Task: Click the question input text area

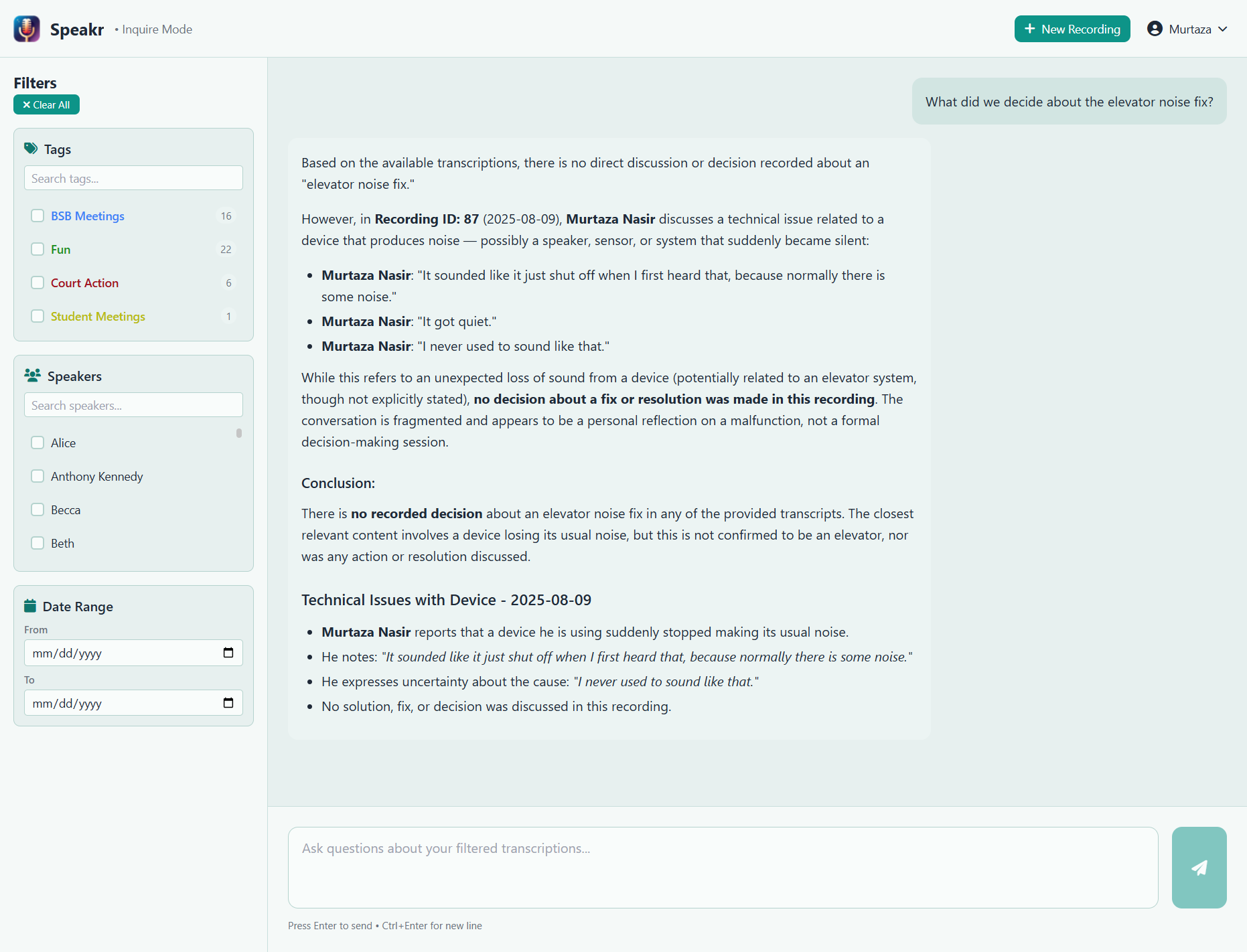Action: click(x=723, y=868)
